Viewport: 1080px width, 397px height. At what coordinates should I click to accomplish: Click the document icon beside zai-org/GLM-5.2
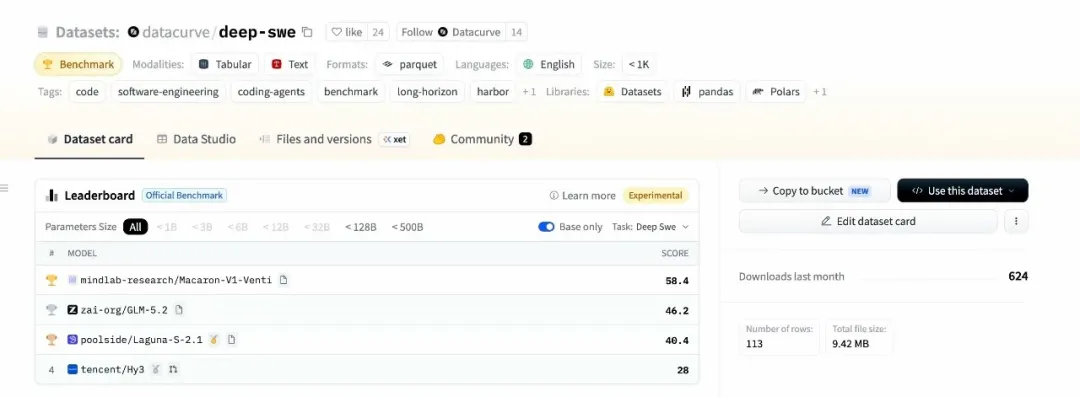tap(179, 310)
